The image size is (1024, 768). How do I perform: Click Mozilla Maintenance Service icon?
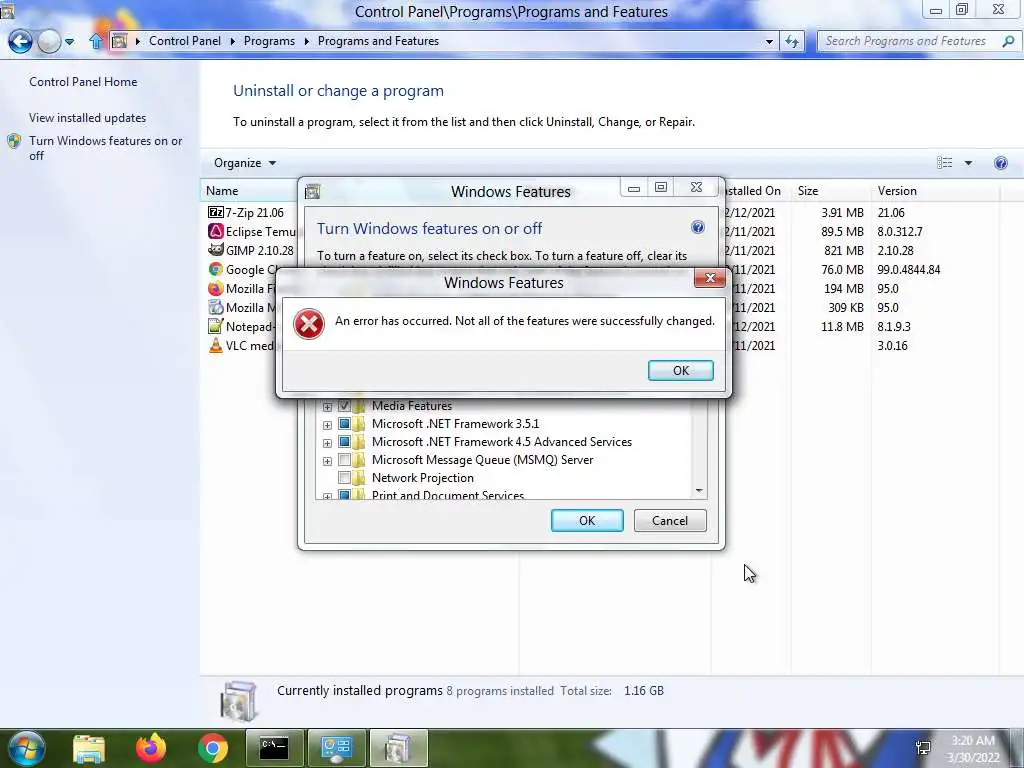(216, 307)
